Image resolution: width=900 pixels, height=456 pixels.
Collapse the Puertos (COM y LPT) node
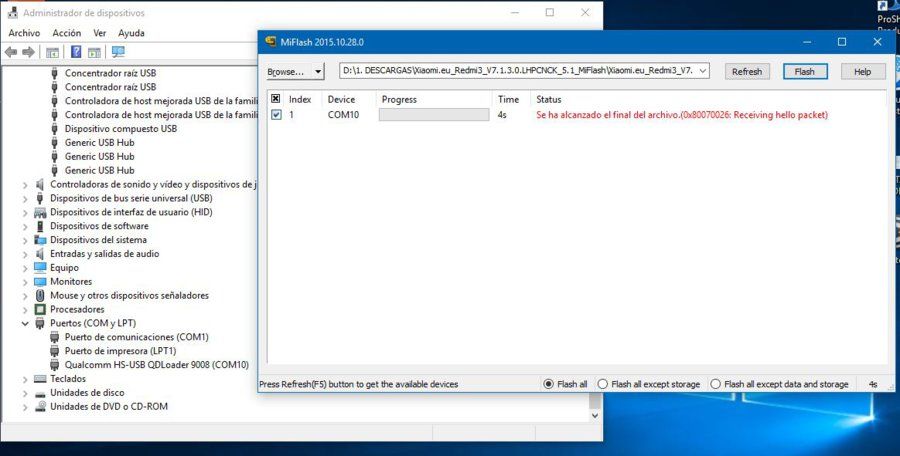[25, 324]
